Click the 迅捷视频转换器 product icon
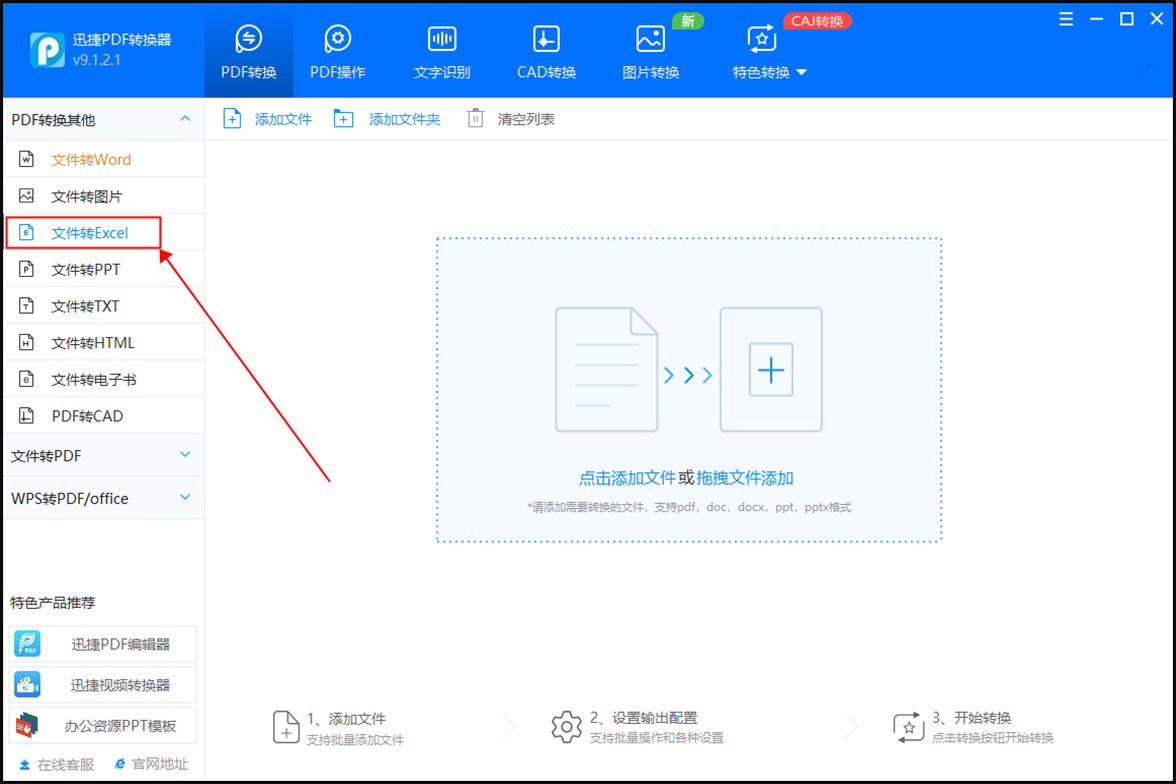Screen dimensions: 1176x784 (x=28, y=684)
